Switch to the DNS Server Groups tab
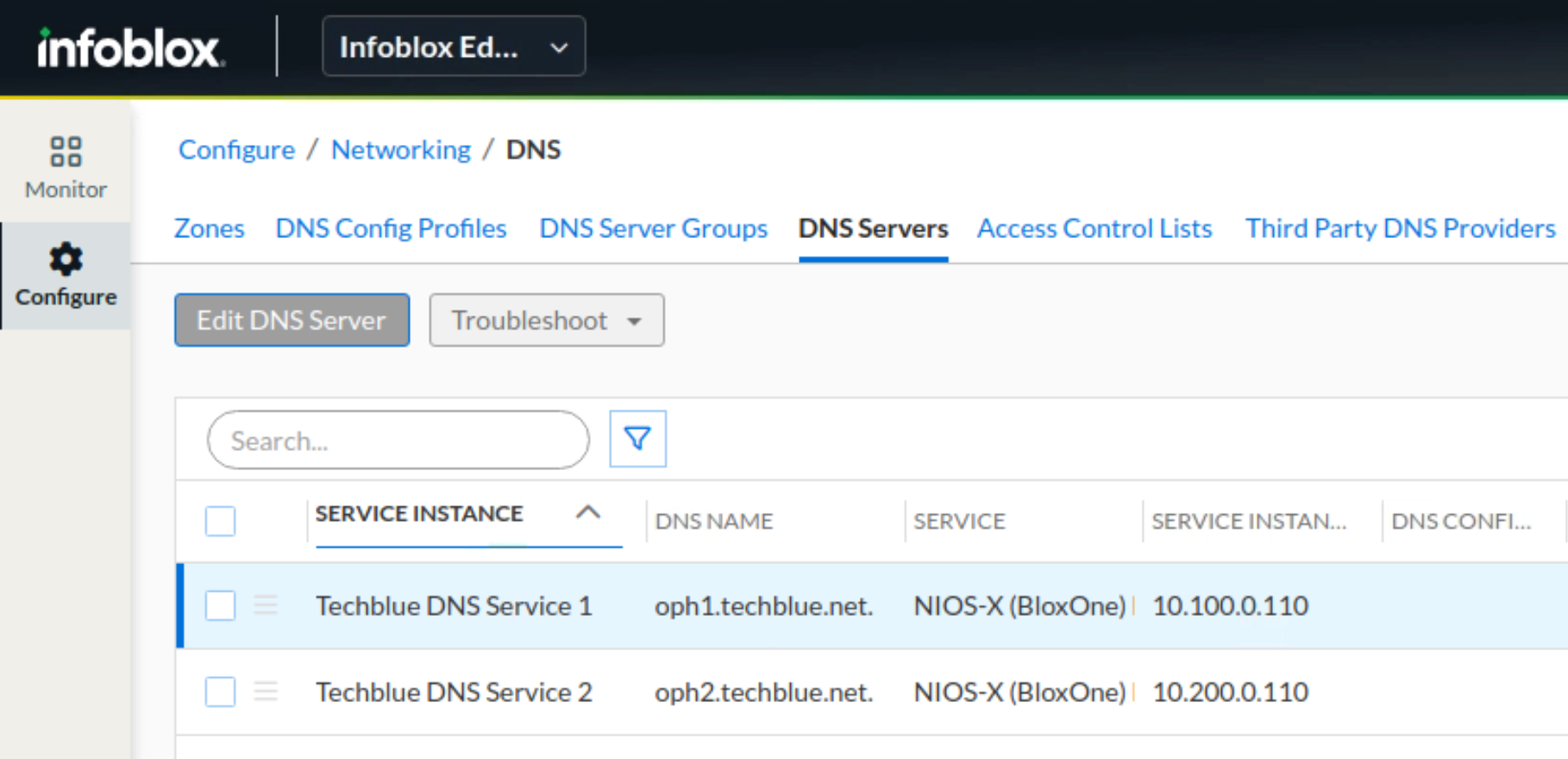 pos(653,229)
